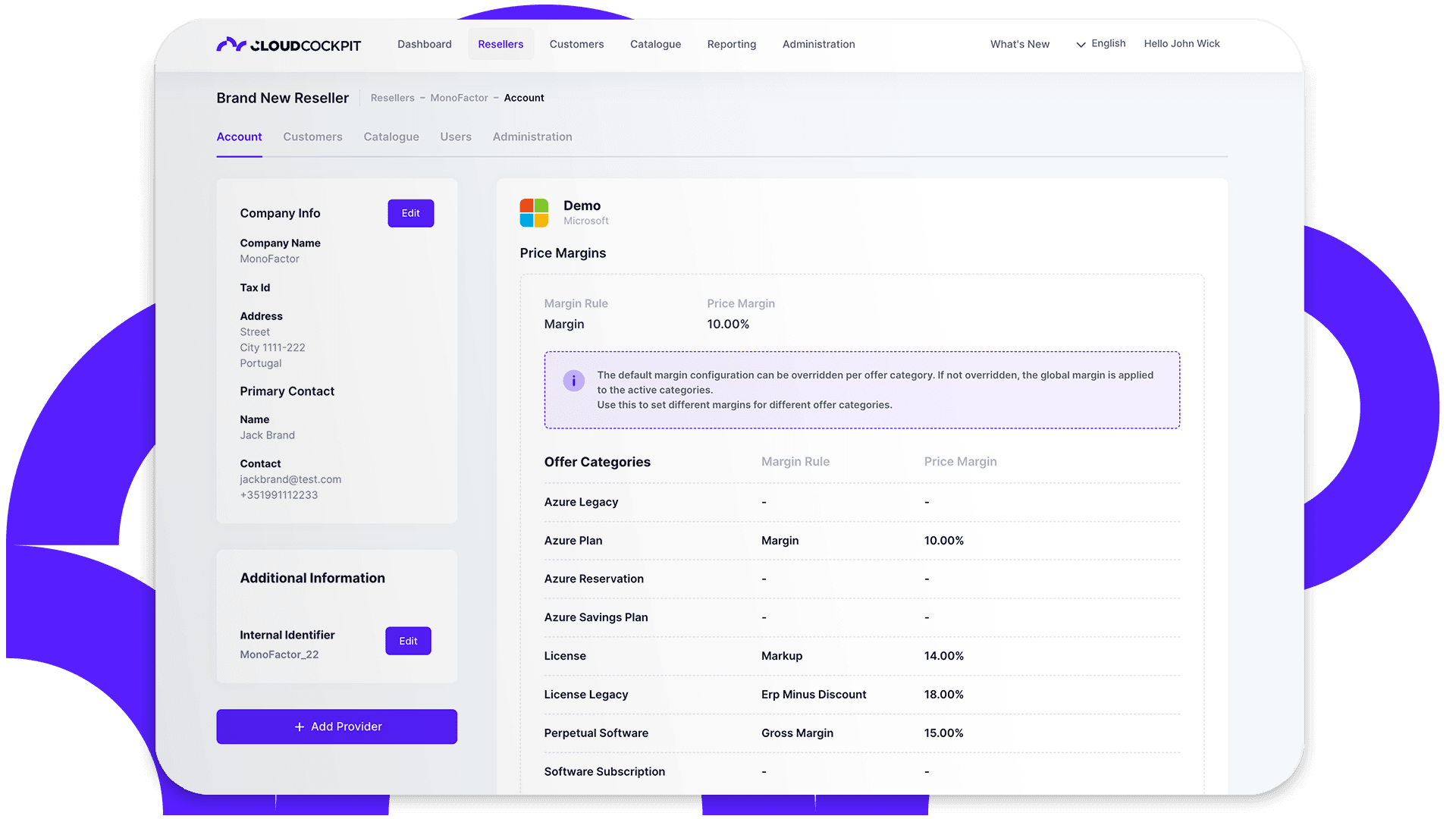Click the Add Provider button

pyautogui.click(x=337, y=726)
